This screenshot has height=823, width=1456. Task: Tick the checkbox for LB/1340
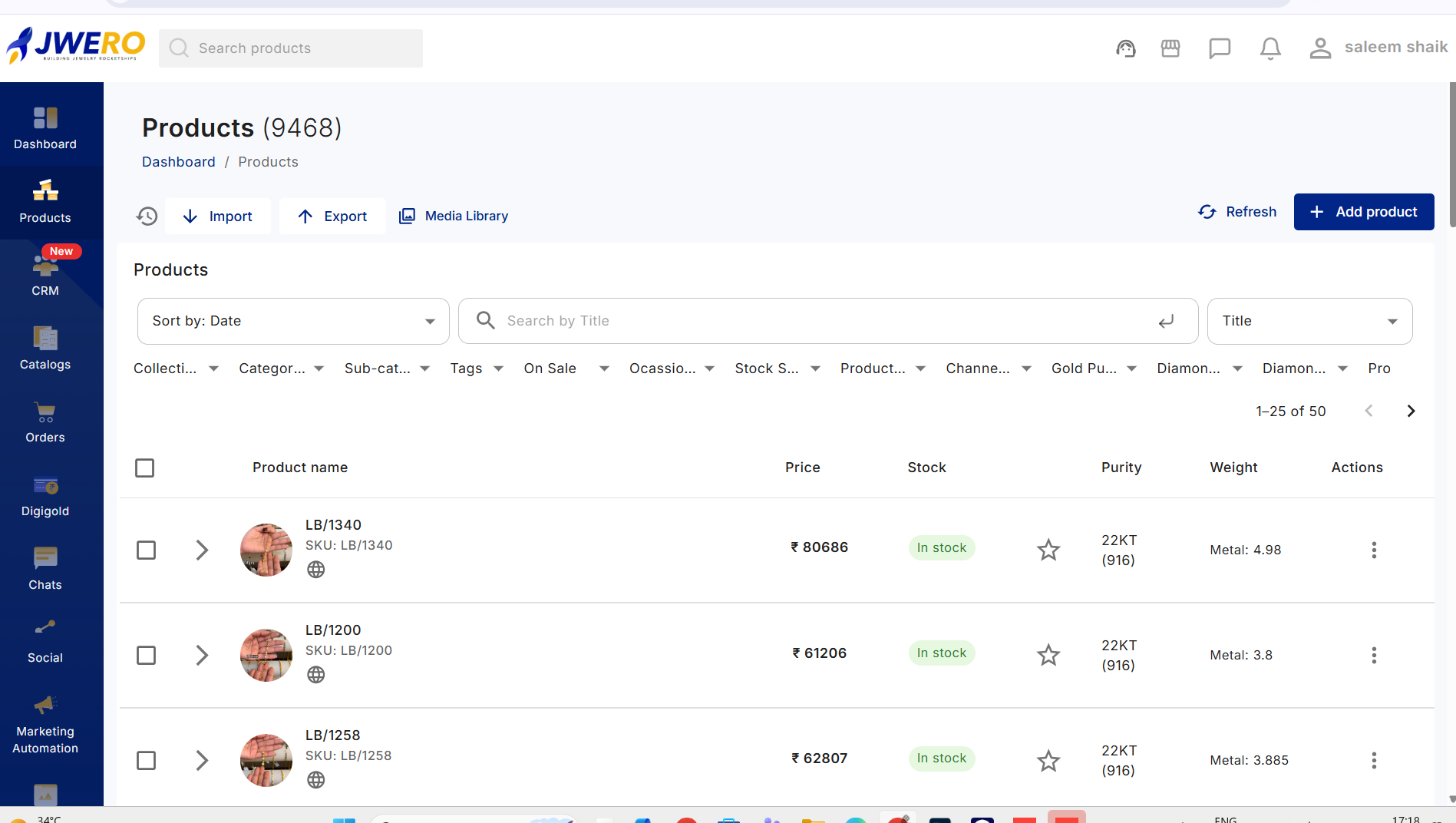pos(146,550)
